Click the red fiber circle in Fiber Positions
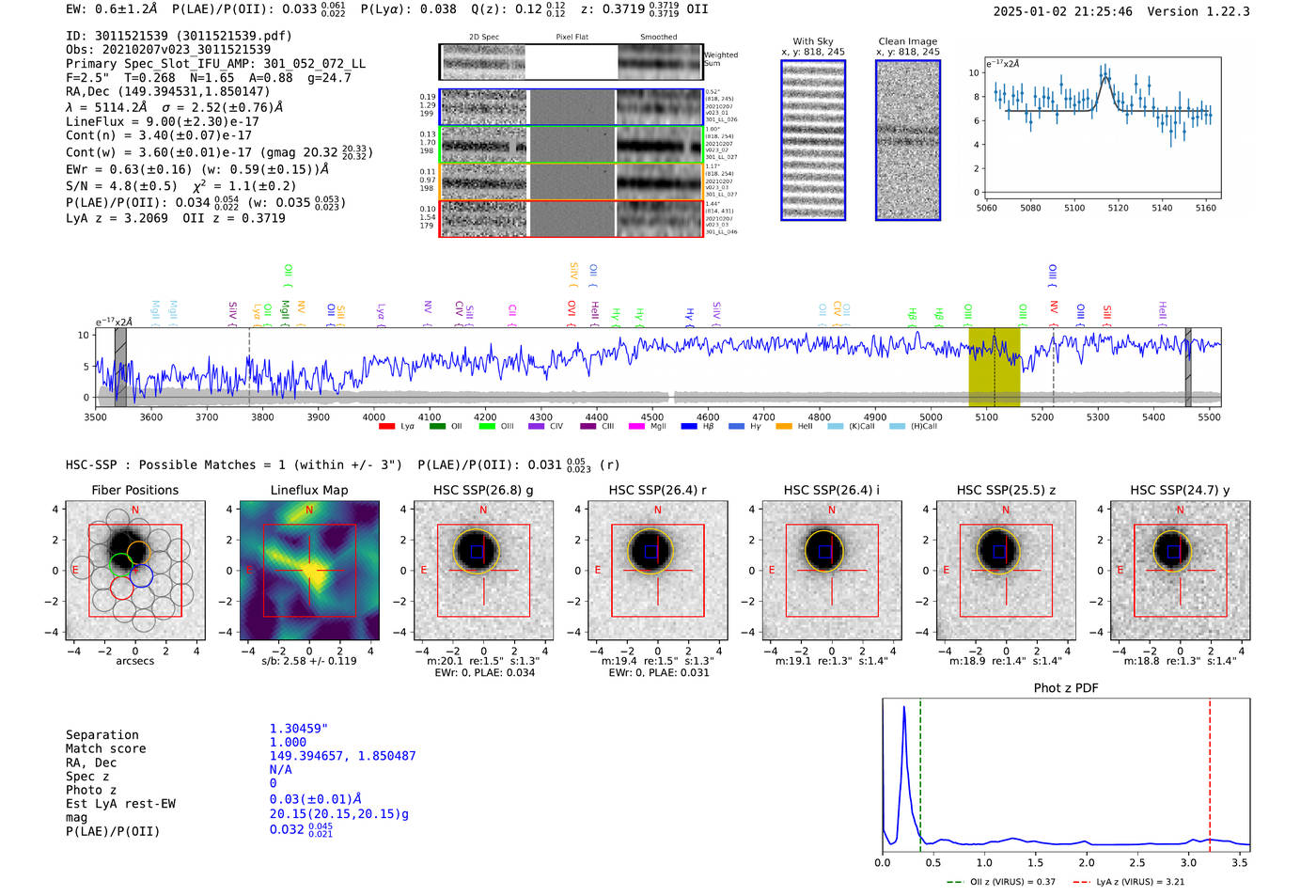 122,588
